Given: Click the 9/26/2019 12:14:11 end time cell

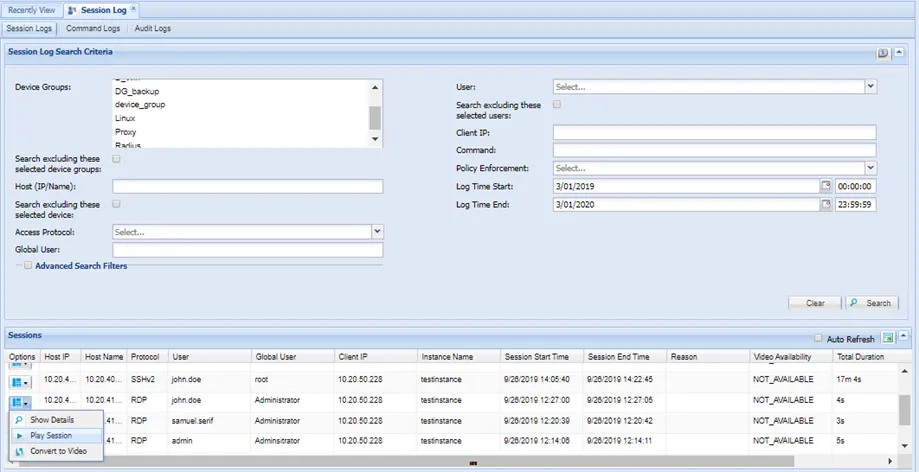Looking at the screenshot, I should (620, 440).
